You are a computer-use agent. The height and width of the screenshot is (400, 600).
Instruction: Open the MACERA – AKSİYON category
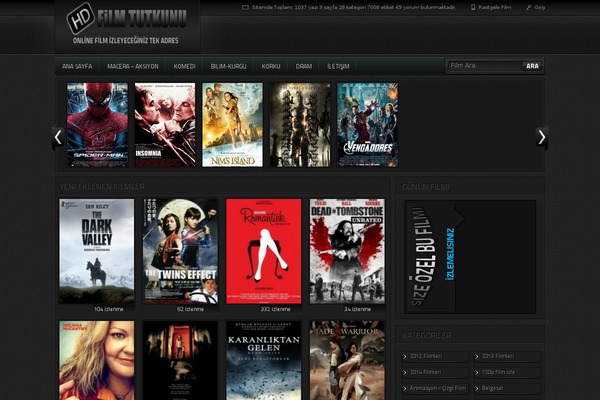coord(133,66)
